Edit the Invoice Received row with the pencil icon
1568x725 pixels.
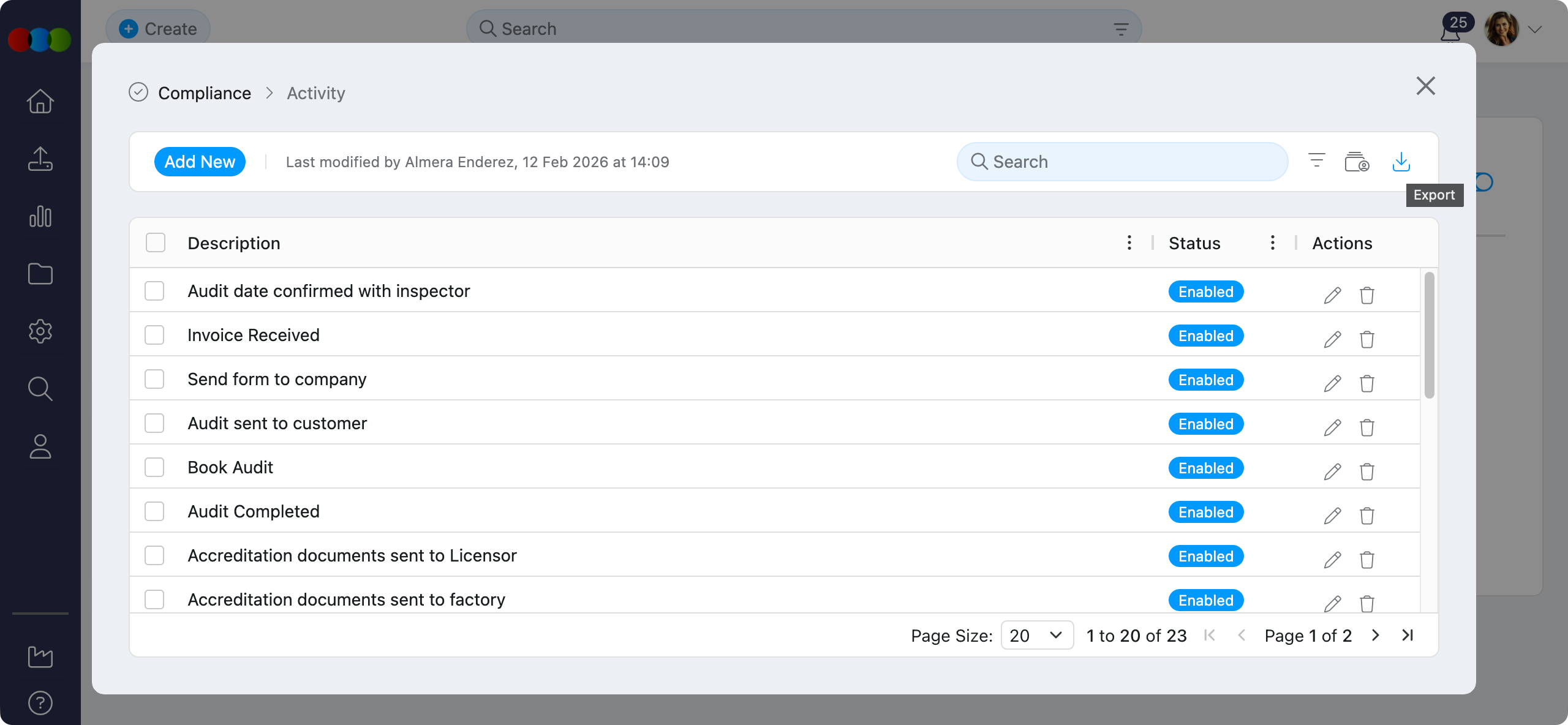point(1332,339)
